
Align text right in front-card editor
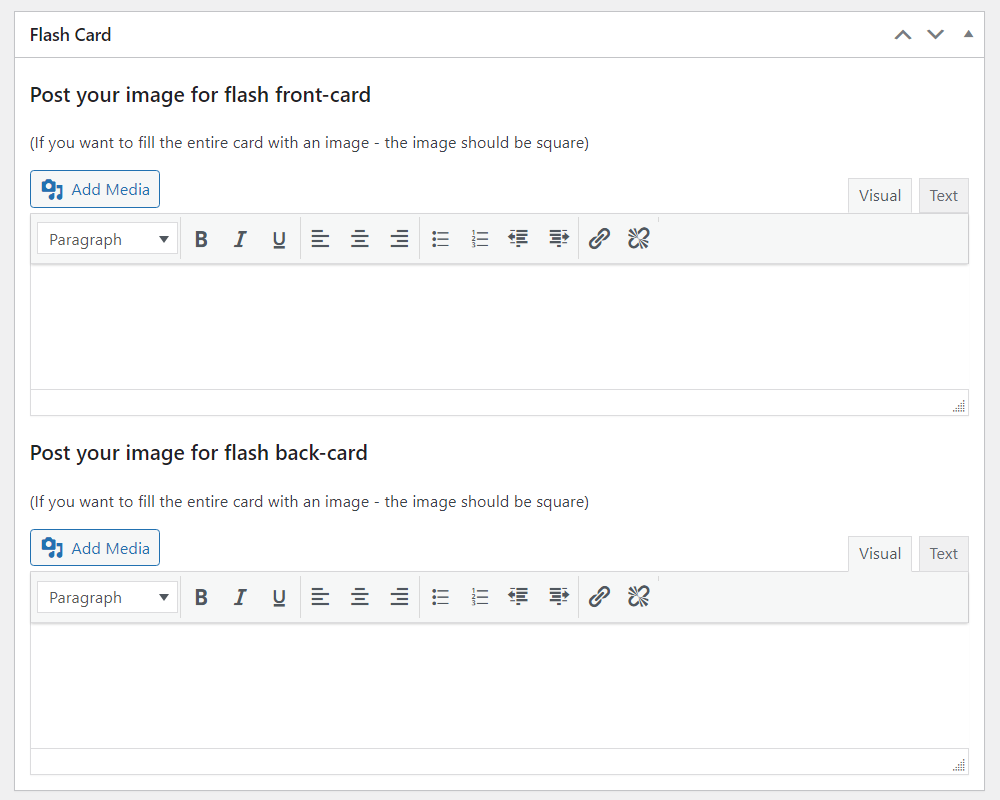[x=399, y=239]
